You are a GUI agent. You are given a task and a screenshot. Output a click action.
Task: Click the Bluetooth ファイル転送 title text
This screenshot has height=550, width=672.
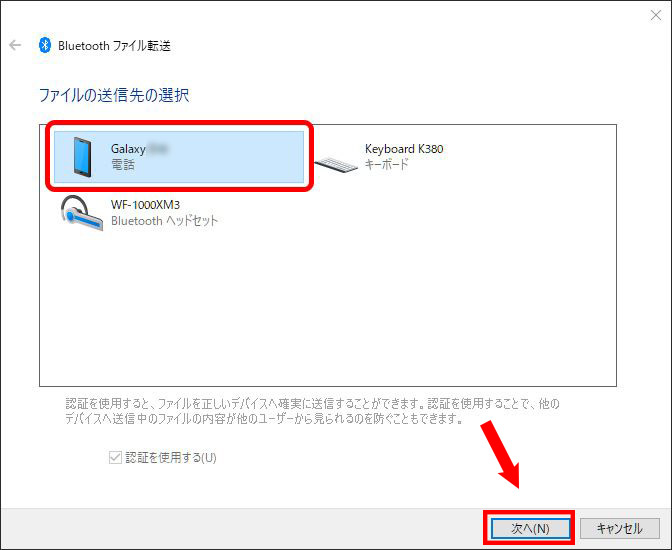[114, 46]
